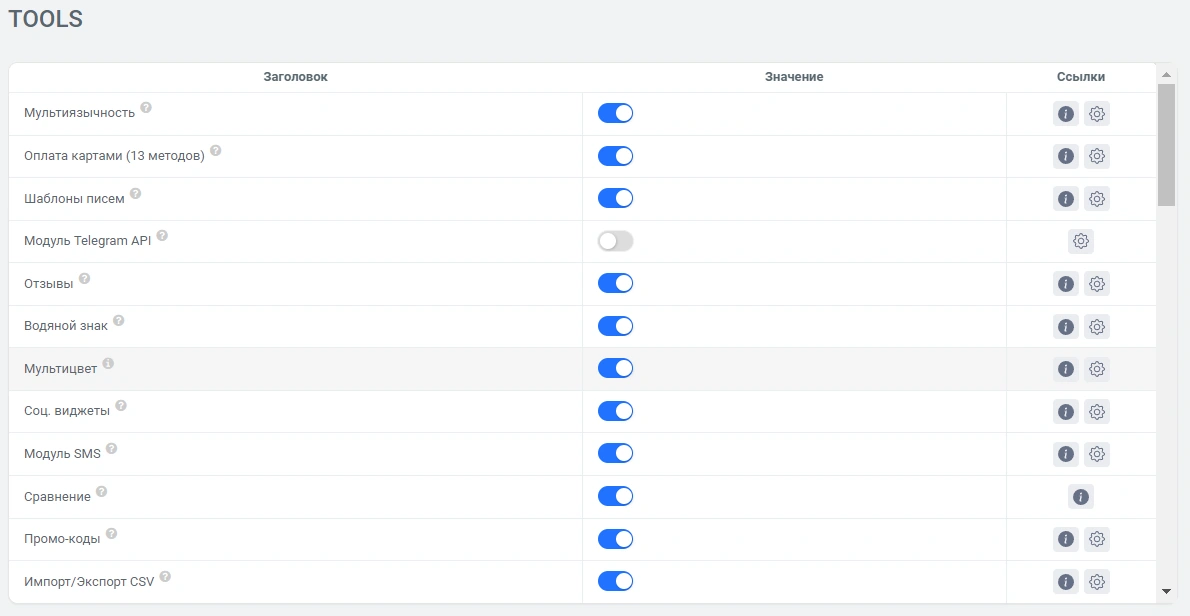Click the Значение column header
This screenshot has height=616, width=1190.
pos(794,77)
